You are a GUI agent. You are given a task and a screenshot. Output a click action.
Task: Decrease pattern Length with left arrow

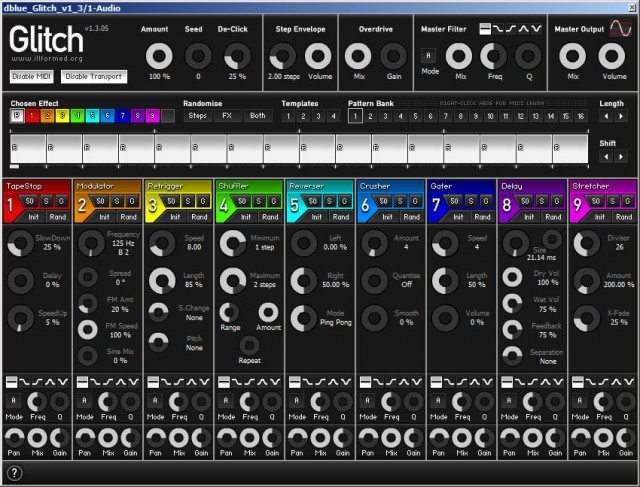606,116
